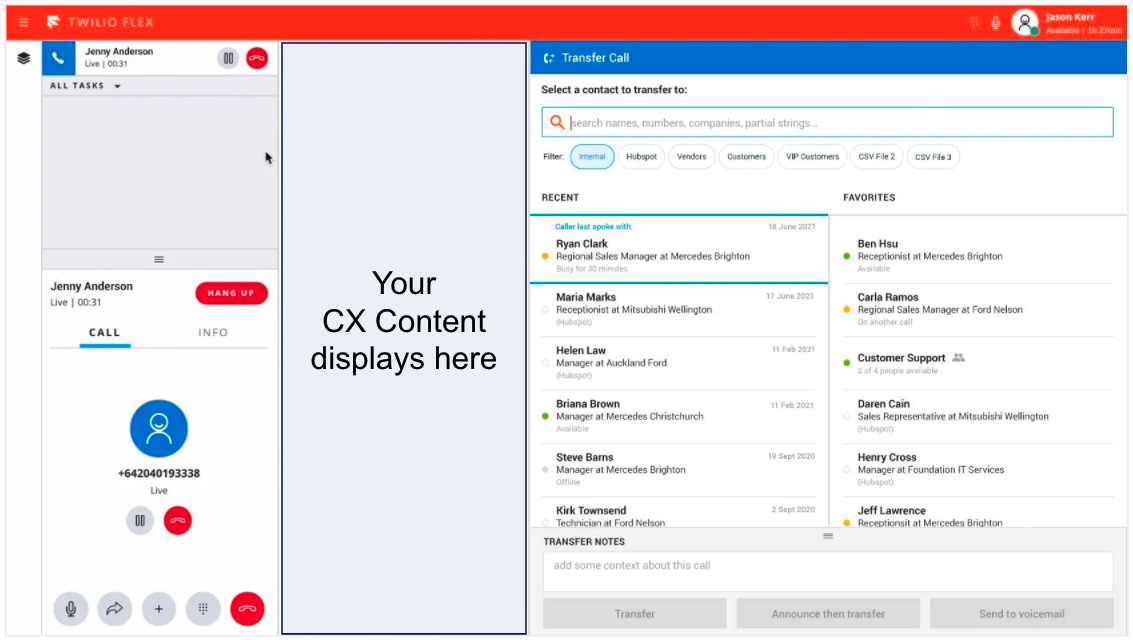Toggle the Internal filter chip
The width and height of the screenshot is (1133, 640).
tap(592, 157)
